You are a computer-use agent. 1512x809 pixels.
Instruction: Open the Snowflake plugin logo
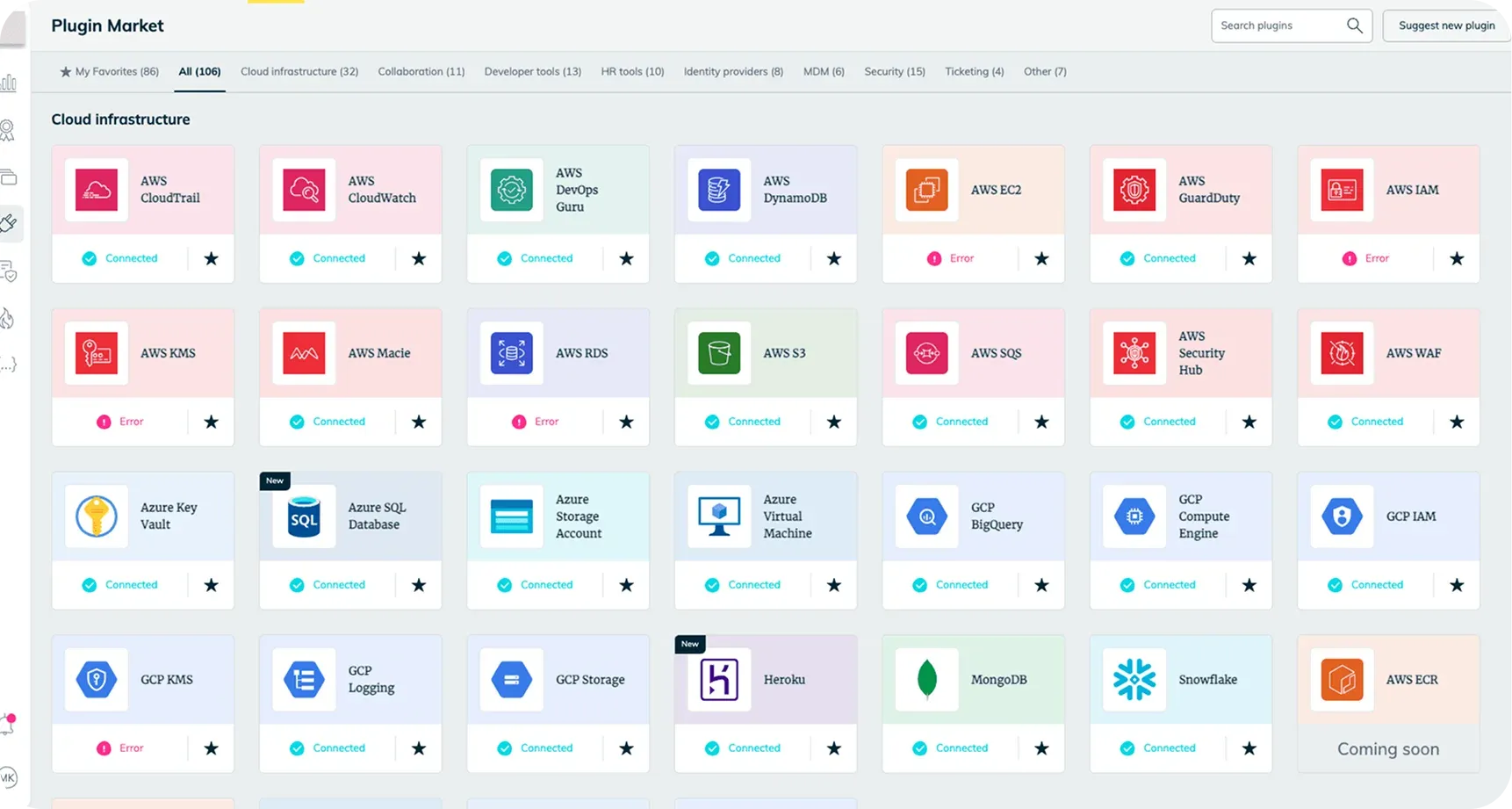coord(1134,680)
